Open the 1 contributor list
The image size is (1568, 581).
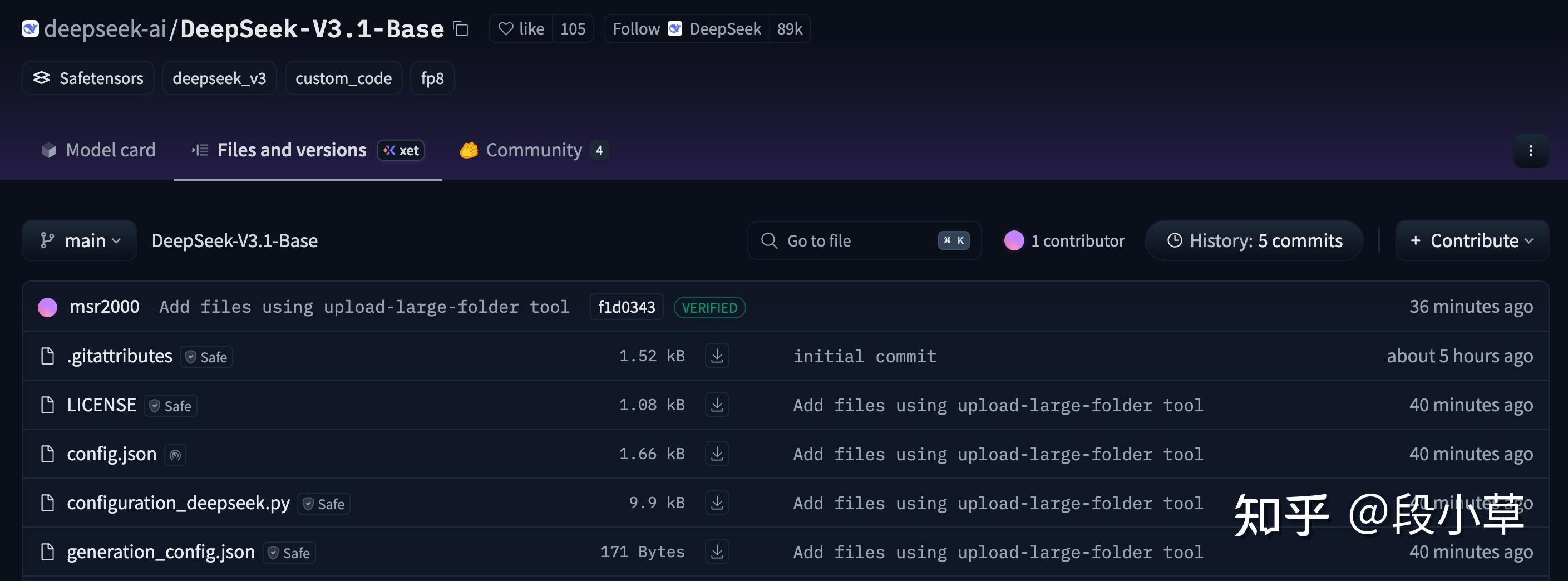(x=1077, y=240)
